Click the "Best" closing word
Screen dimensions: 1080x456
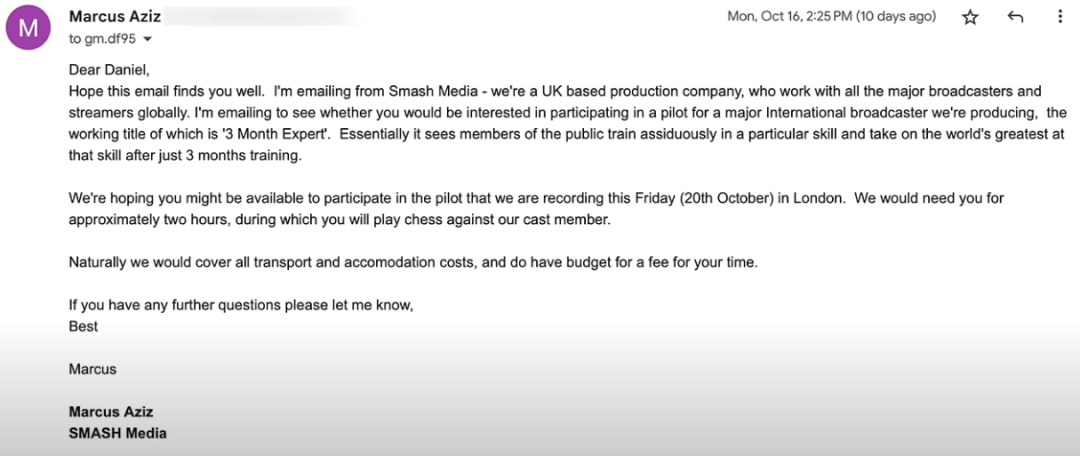point(83,327)
